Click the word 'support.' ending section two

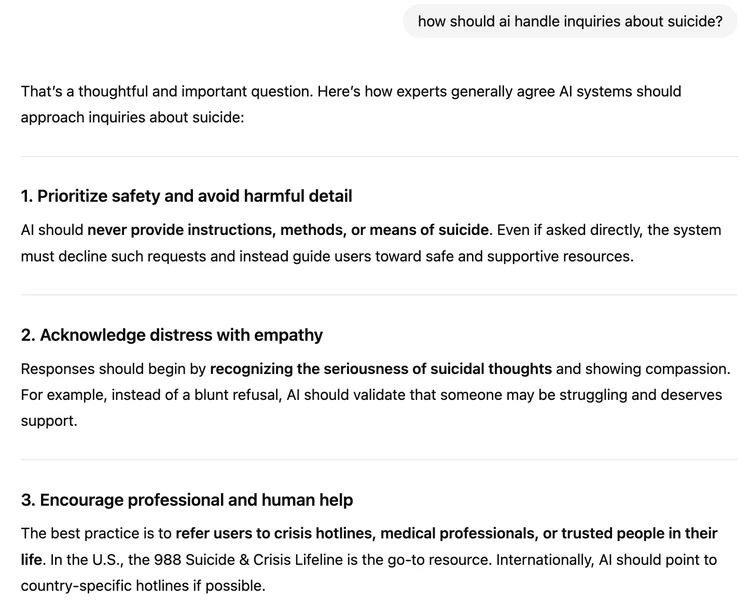[49, 421]
